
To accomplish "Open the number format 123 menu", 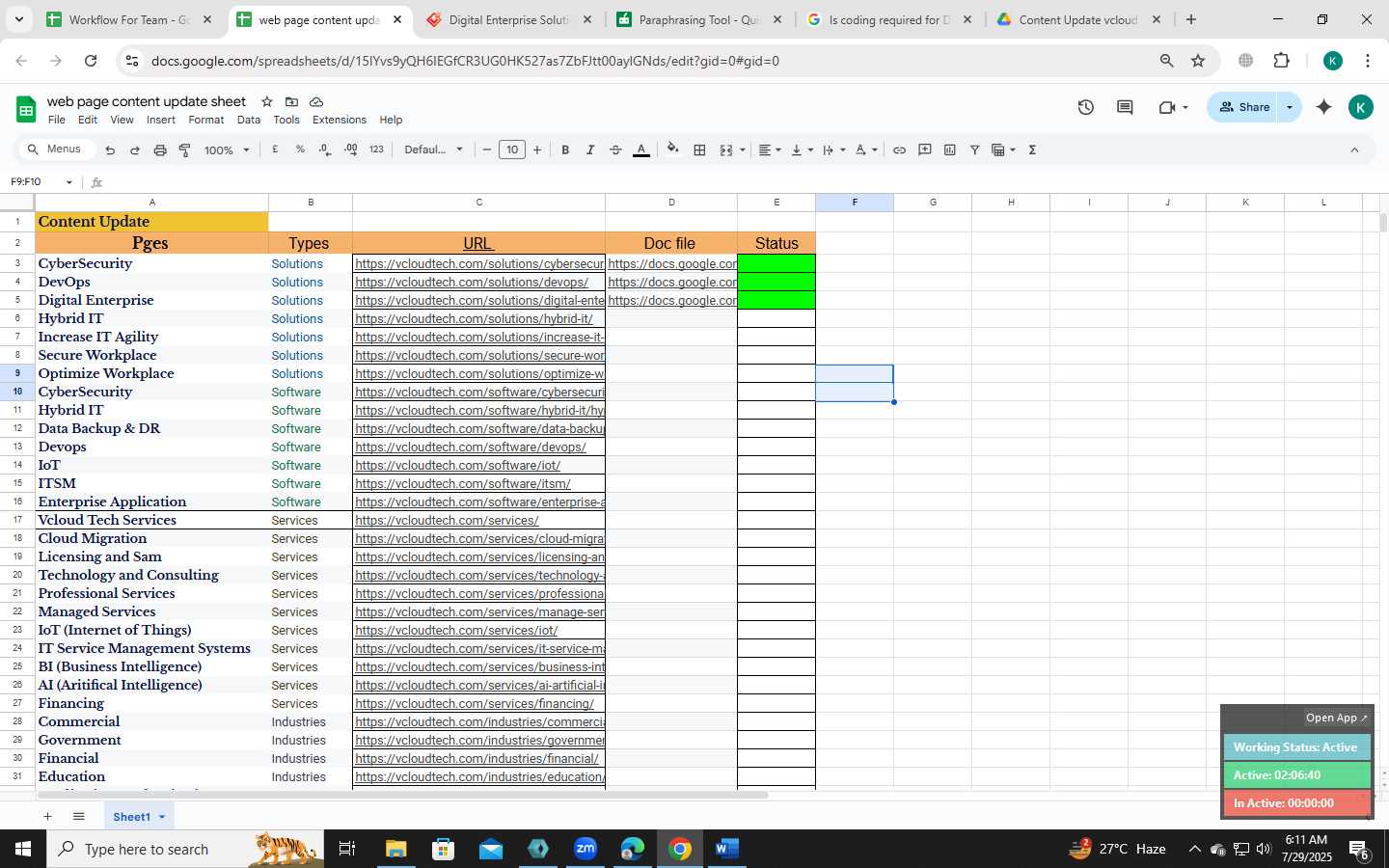I will point(376,149).
